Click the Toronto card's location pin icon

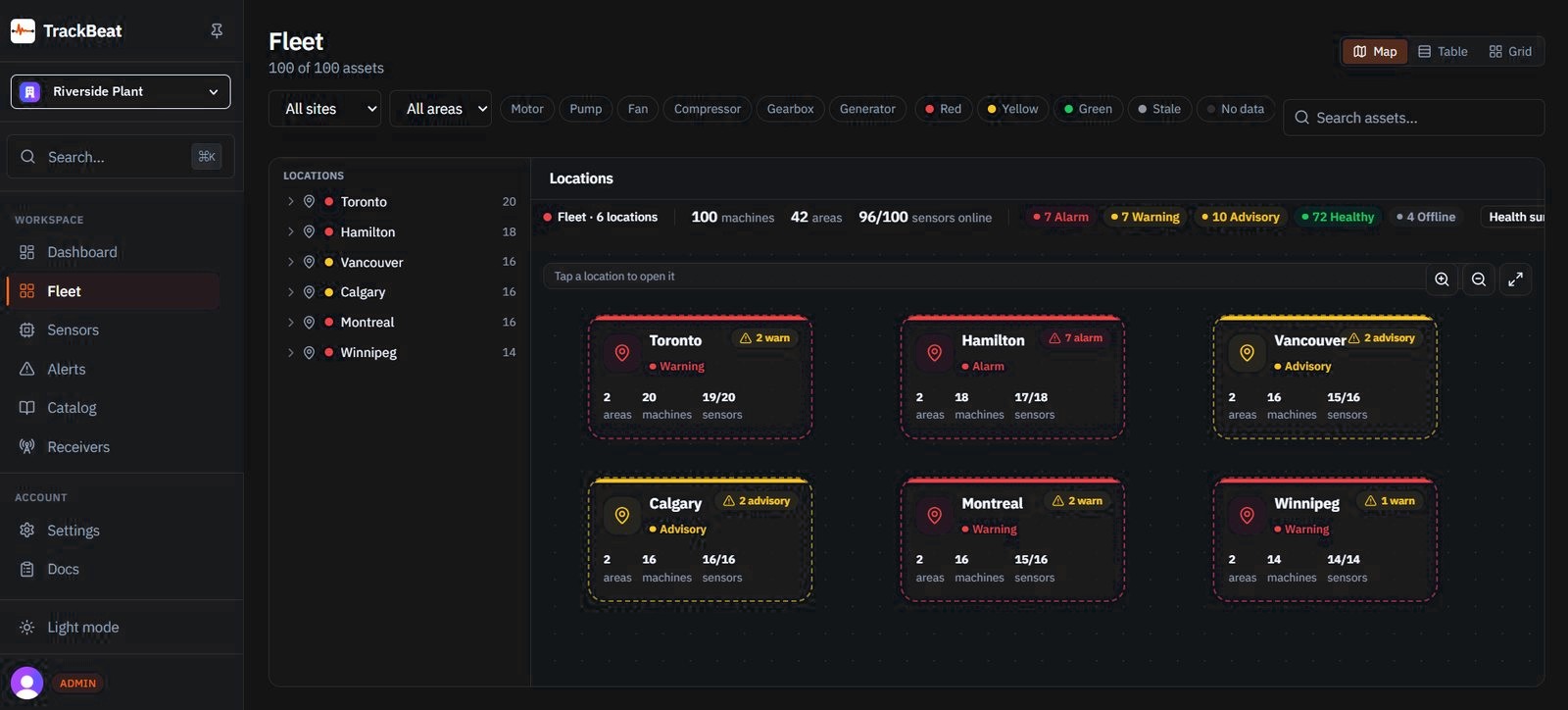coord(621,353)
